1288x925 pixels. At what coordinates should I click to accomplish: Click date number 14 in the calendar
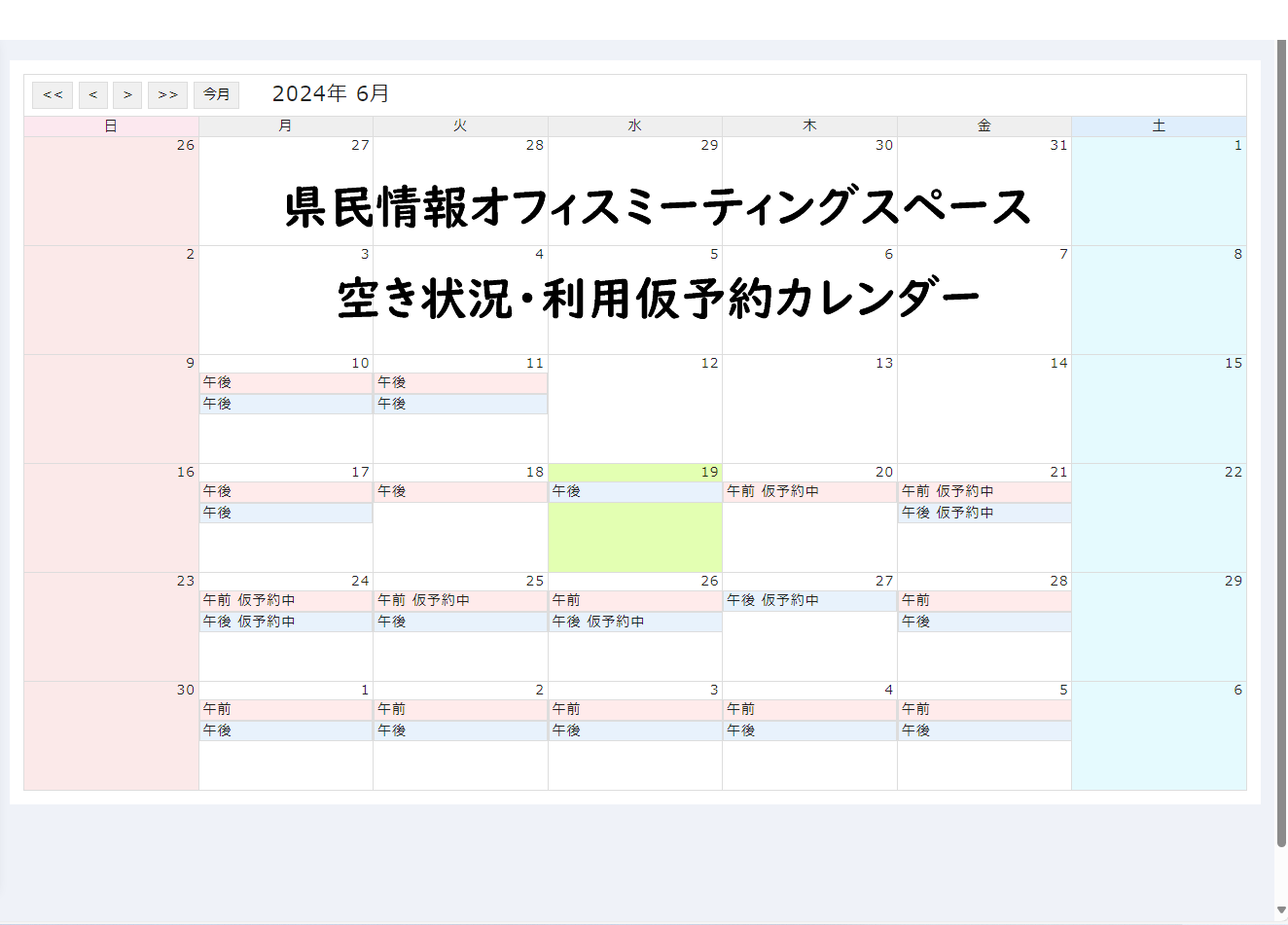[1058, 363]
